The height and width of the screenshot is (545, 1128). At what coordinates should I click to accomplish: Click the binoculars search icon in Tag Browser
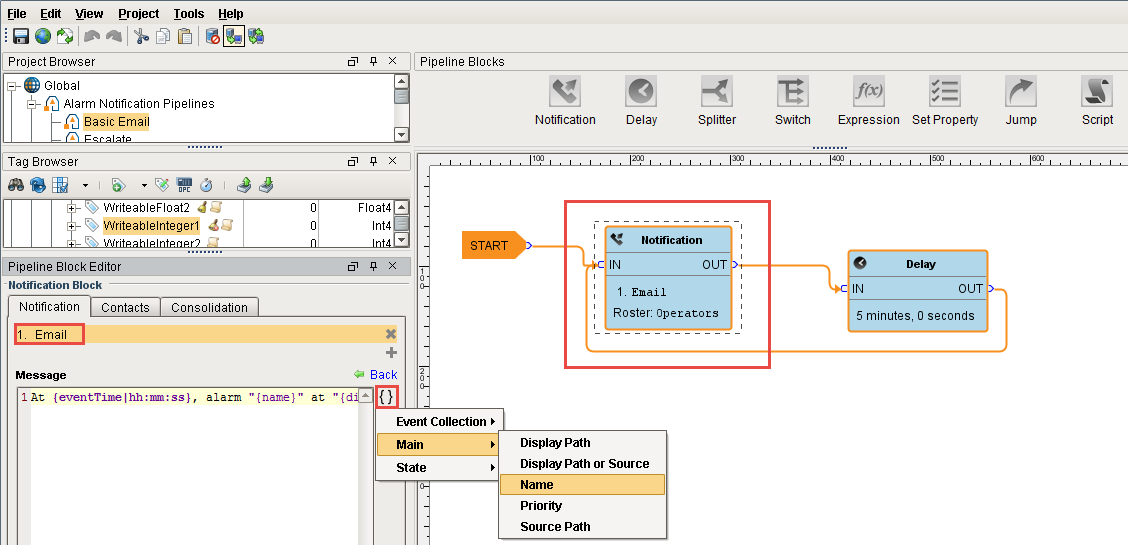point(16,185)
